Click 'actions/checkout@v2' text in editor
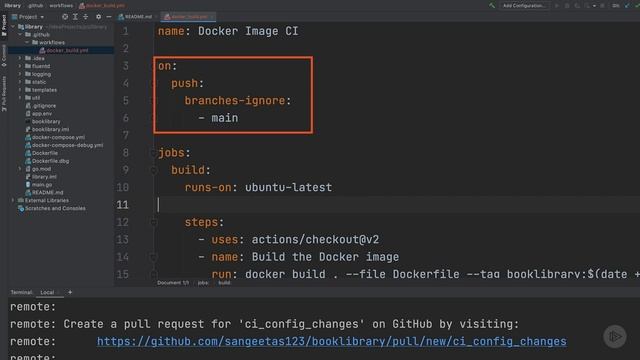Screen dimensions: 640x360 (x=315, y=240)
